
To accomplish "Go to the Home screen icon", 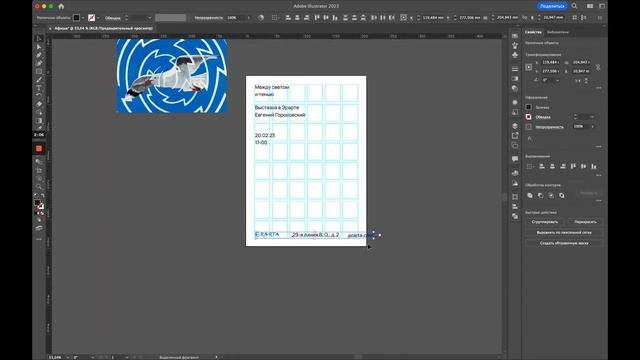I will point(61,6).
